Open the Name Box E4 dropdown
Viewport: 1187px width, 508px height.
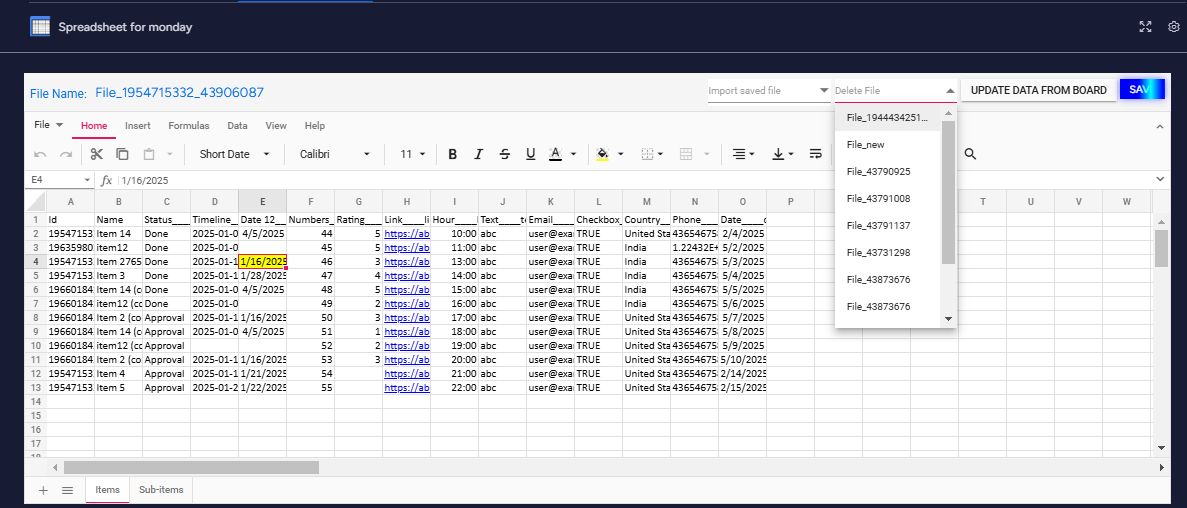87,180
